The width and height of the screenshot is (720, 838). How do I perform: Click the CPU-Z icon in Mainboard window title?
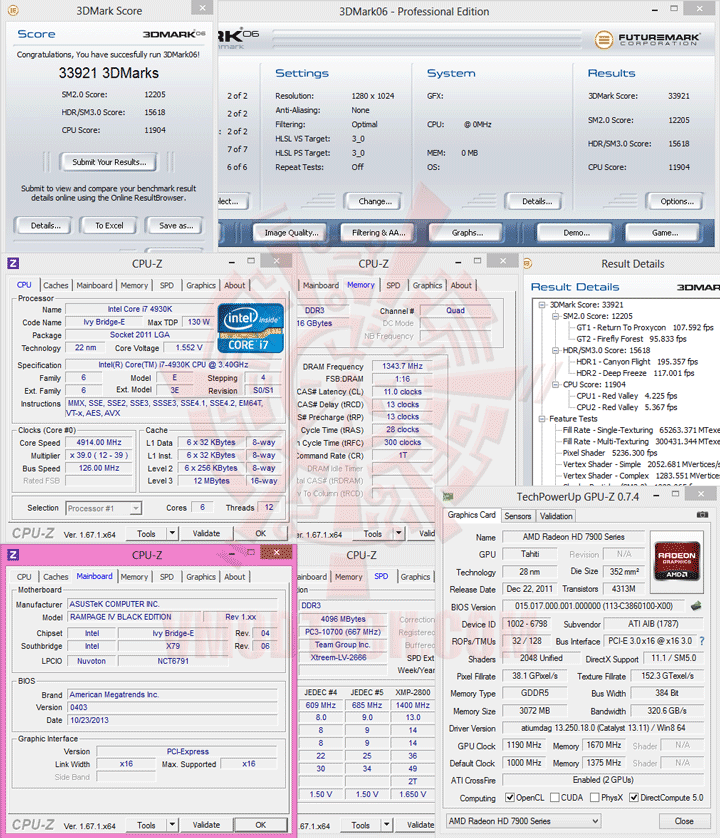(x=13, y=555)
